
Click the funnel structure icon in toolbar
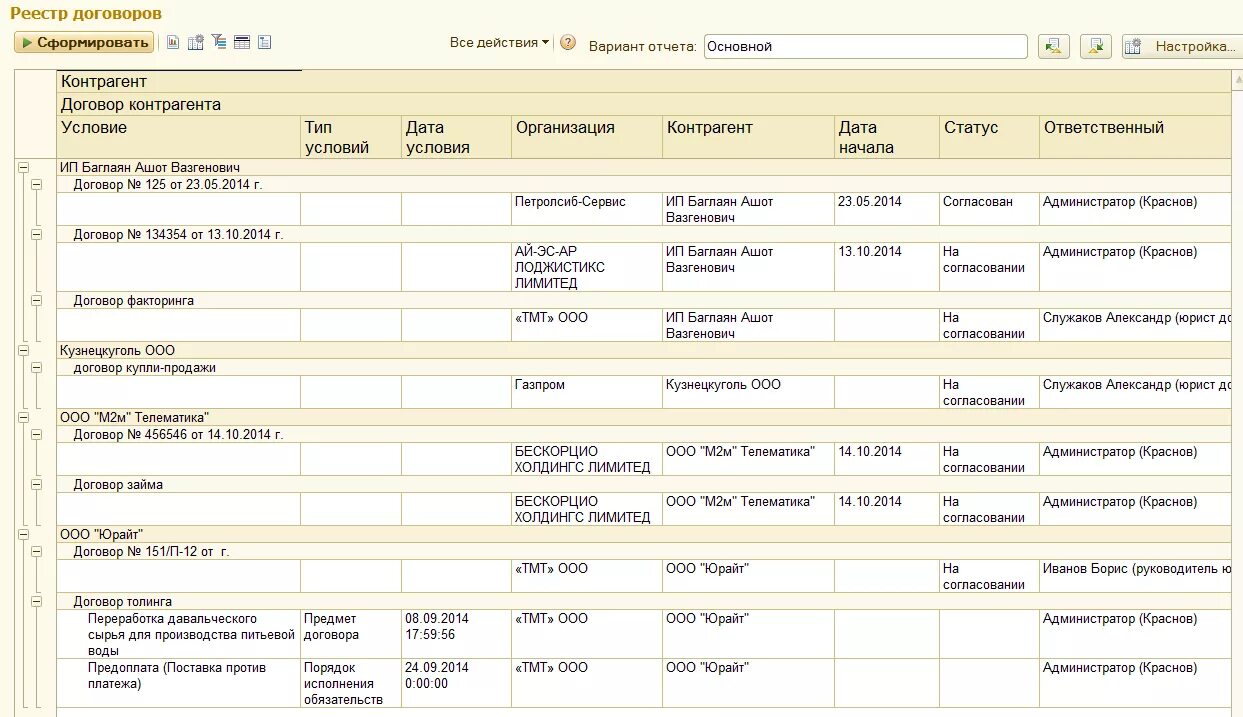219,42
